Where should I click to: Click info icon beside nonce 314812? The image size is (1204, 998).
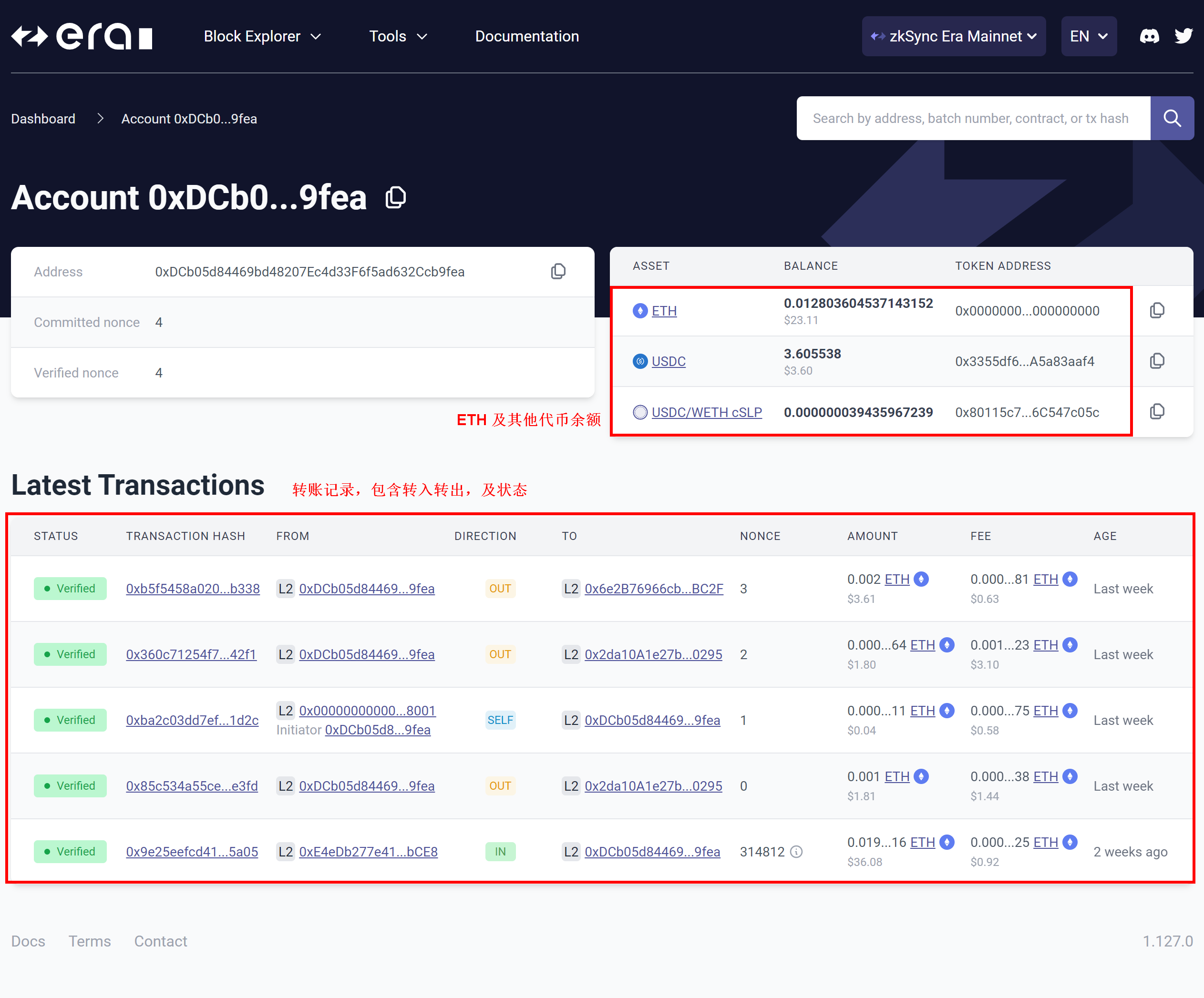[796, 852]
